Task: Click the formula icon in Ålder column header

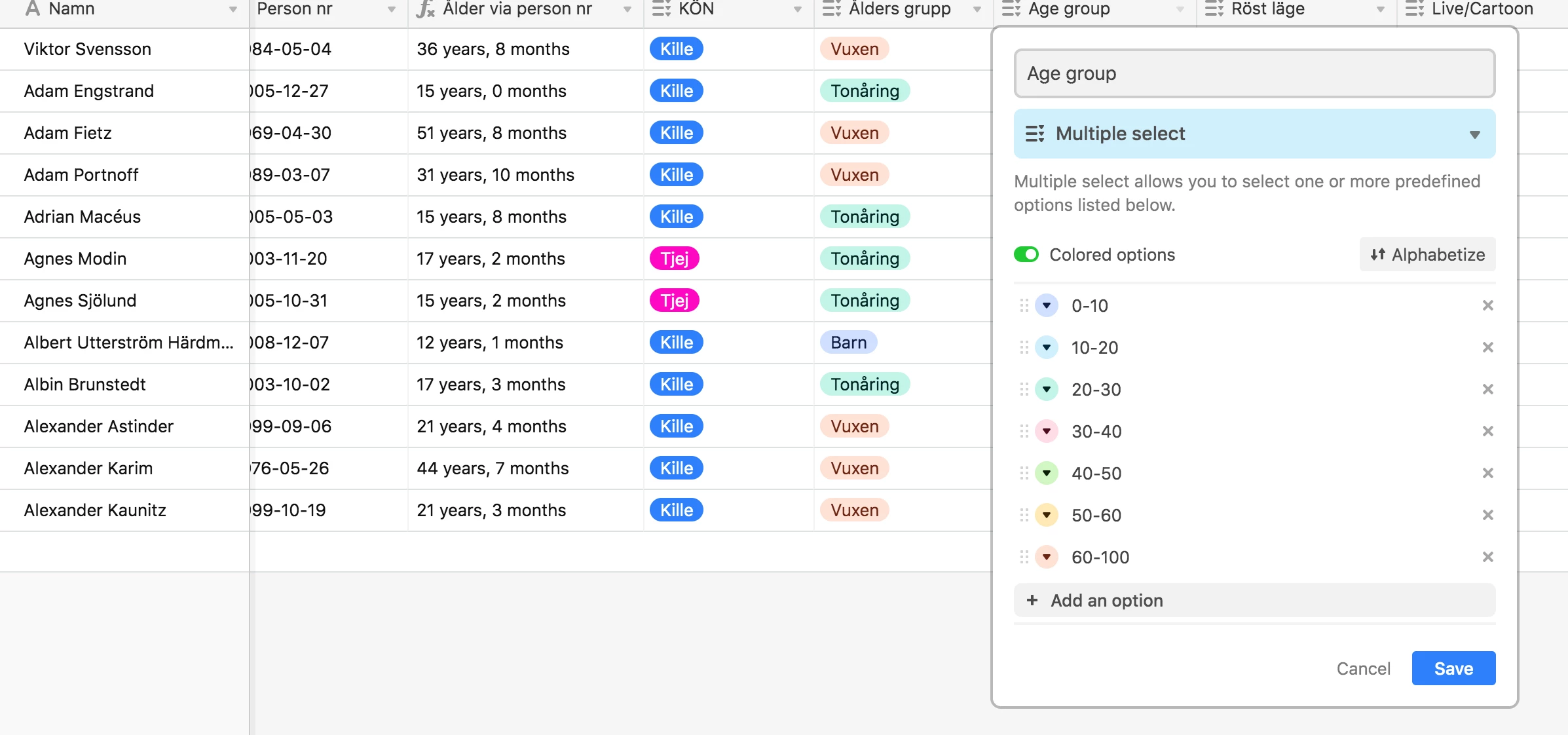Action: click(x=426, y=9)
